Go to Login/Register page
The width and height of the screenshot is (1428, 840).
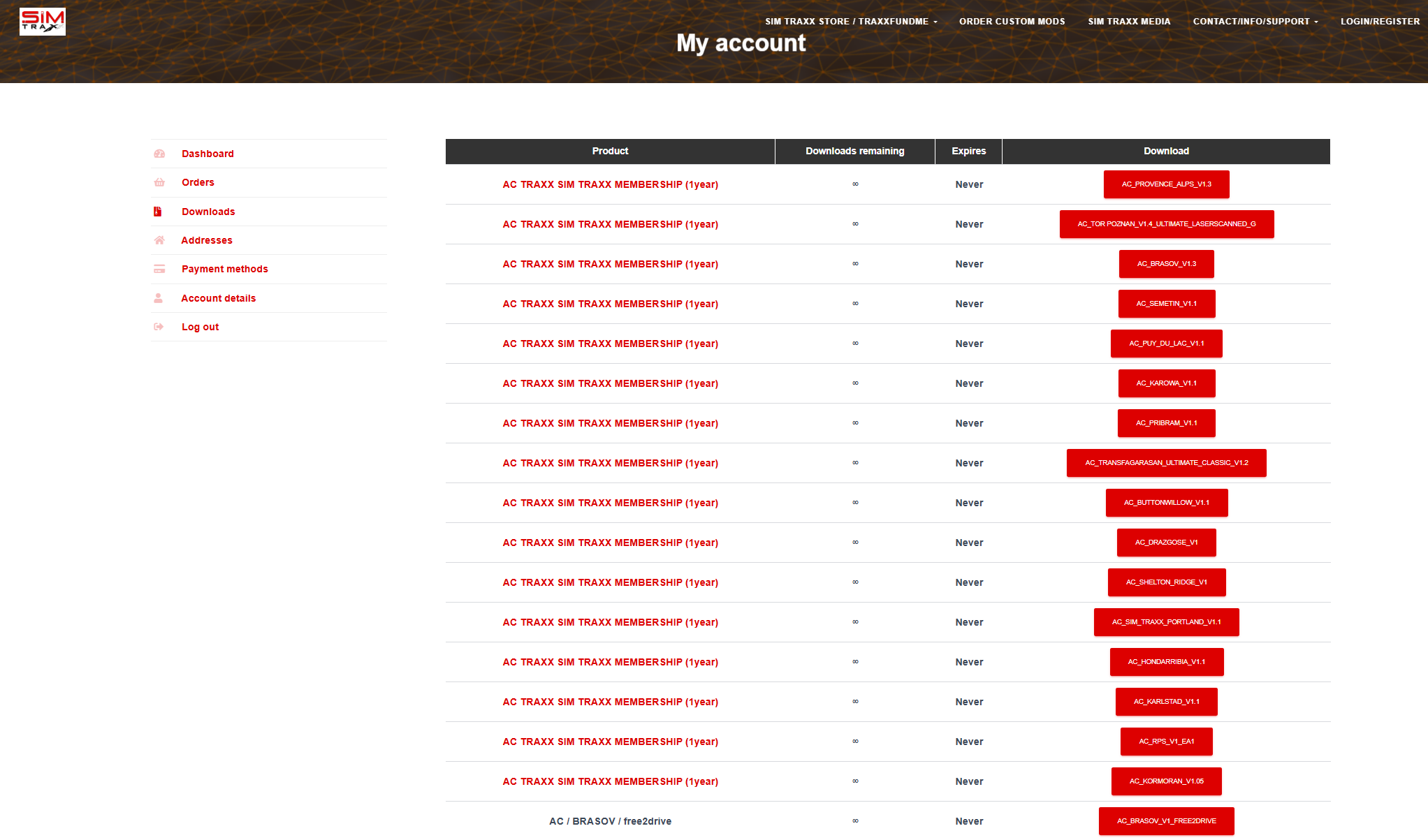tap(1380, 22)
